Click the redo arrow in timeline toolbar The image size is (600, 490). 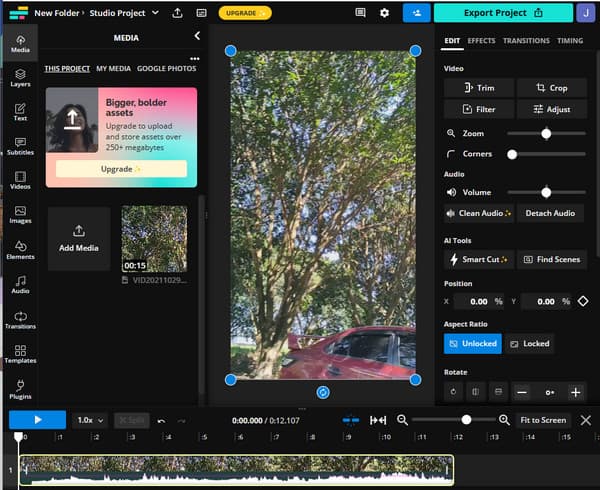click(x=181, y=421)
